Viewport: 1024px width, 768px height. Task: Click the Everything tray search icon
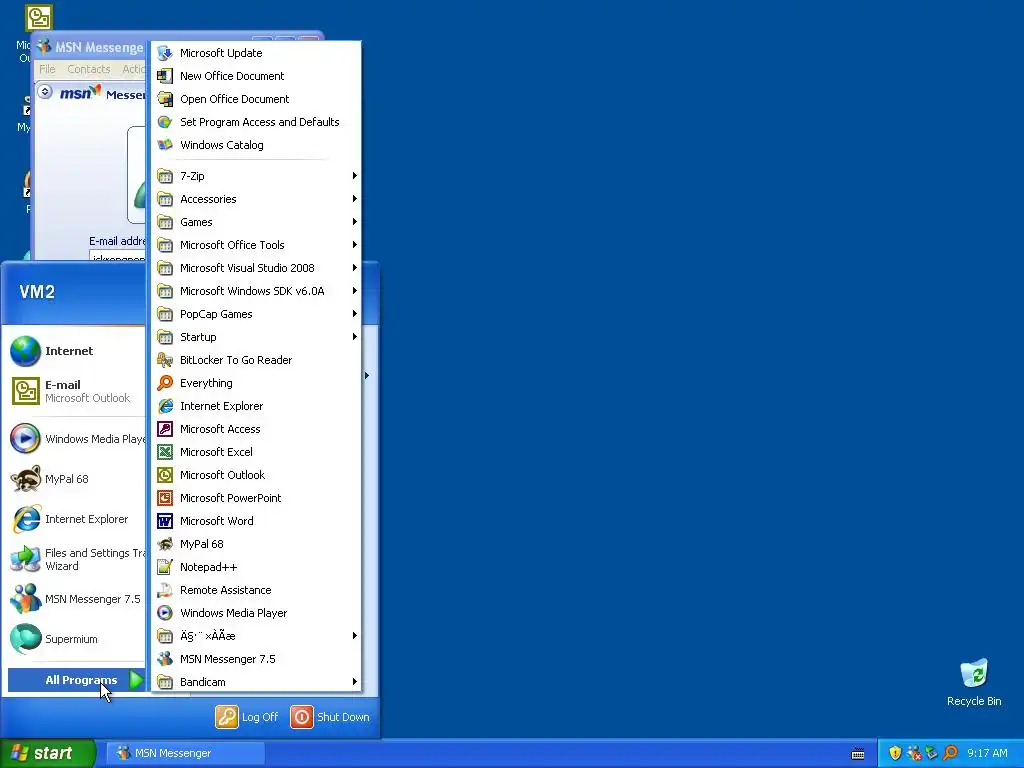[x=950, y=753]
